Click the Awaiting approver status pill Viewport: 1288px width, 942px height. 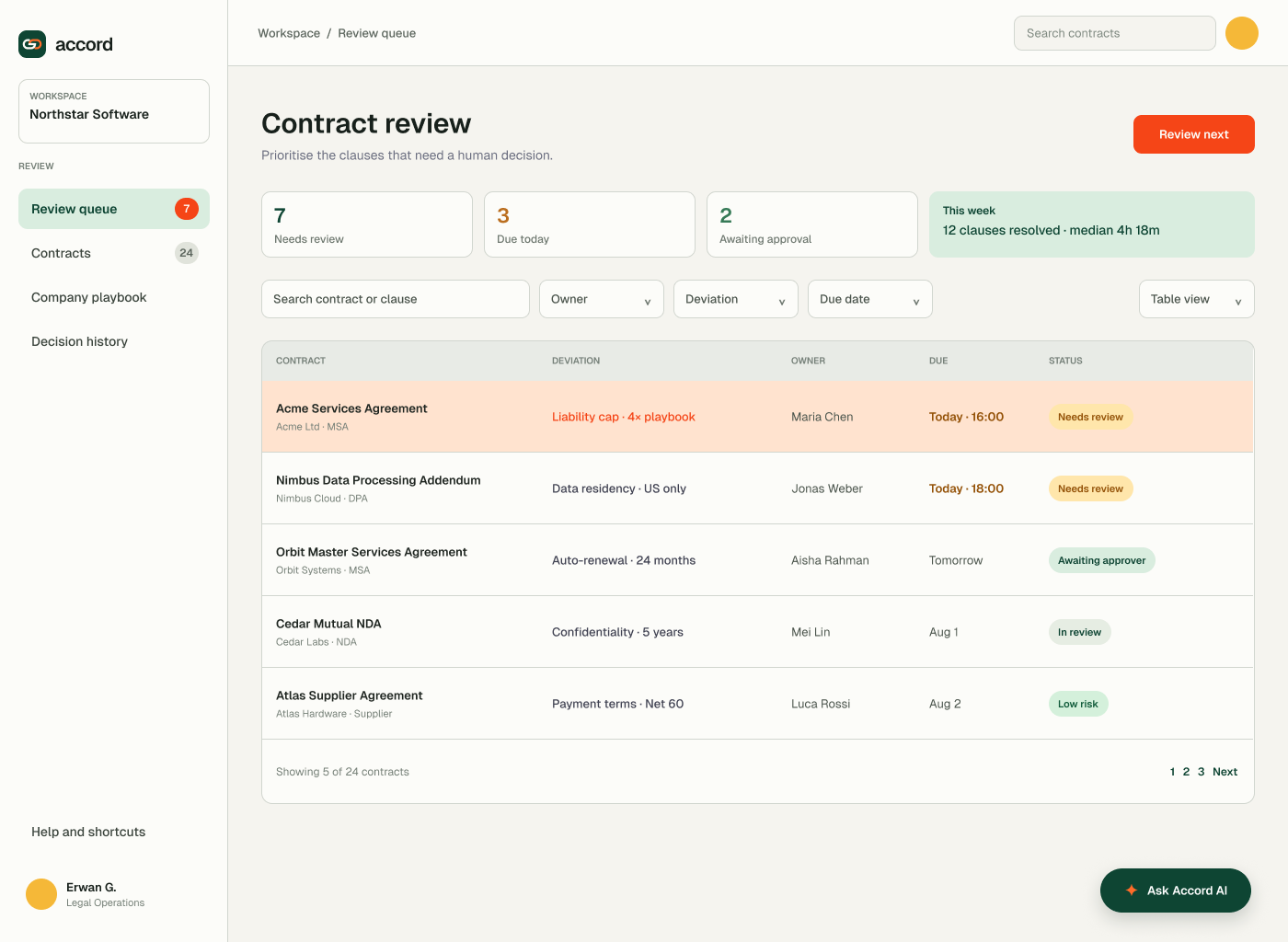(1101, 560)
